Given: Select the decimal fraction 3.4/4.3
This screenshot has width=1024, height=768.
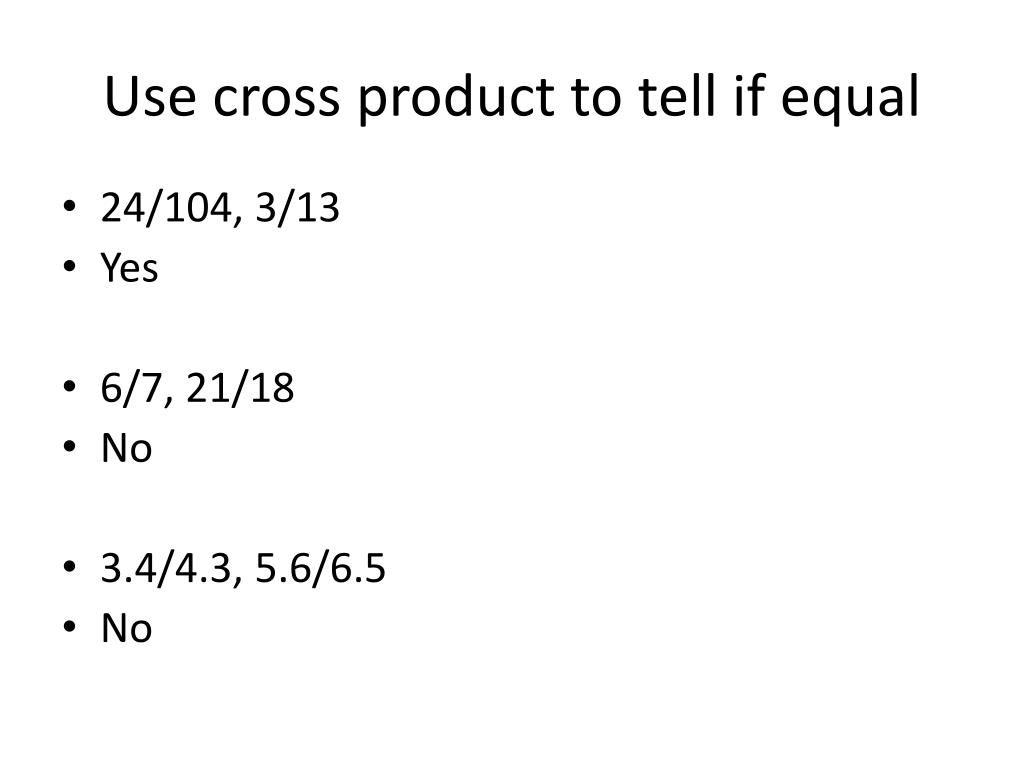Looking at the screenshot, I should click(167, 568).
